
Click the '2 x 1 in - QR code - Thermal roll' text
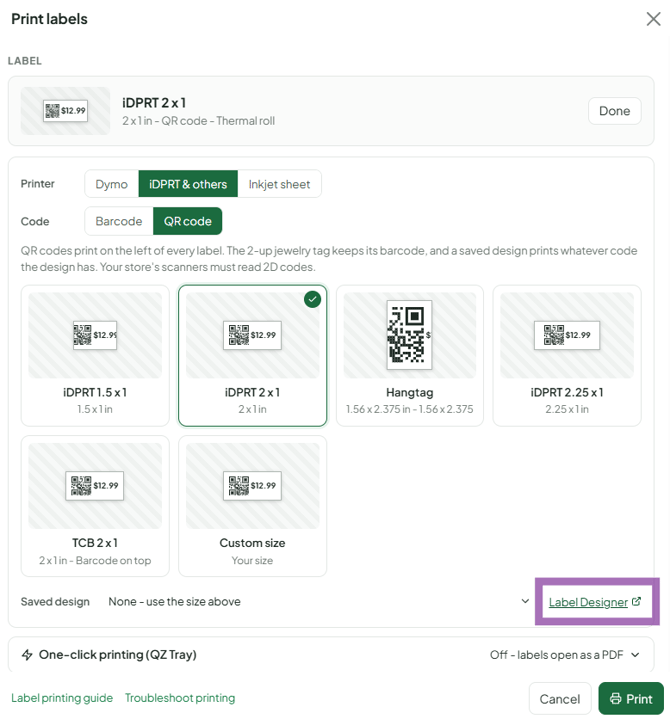(199, 121)
